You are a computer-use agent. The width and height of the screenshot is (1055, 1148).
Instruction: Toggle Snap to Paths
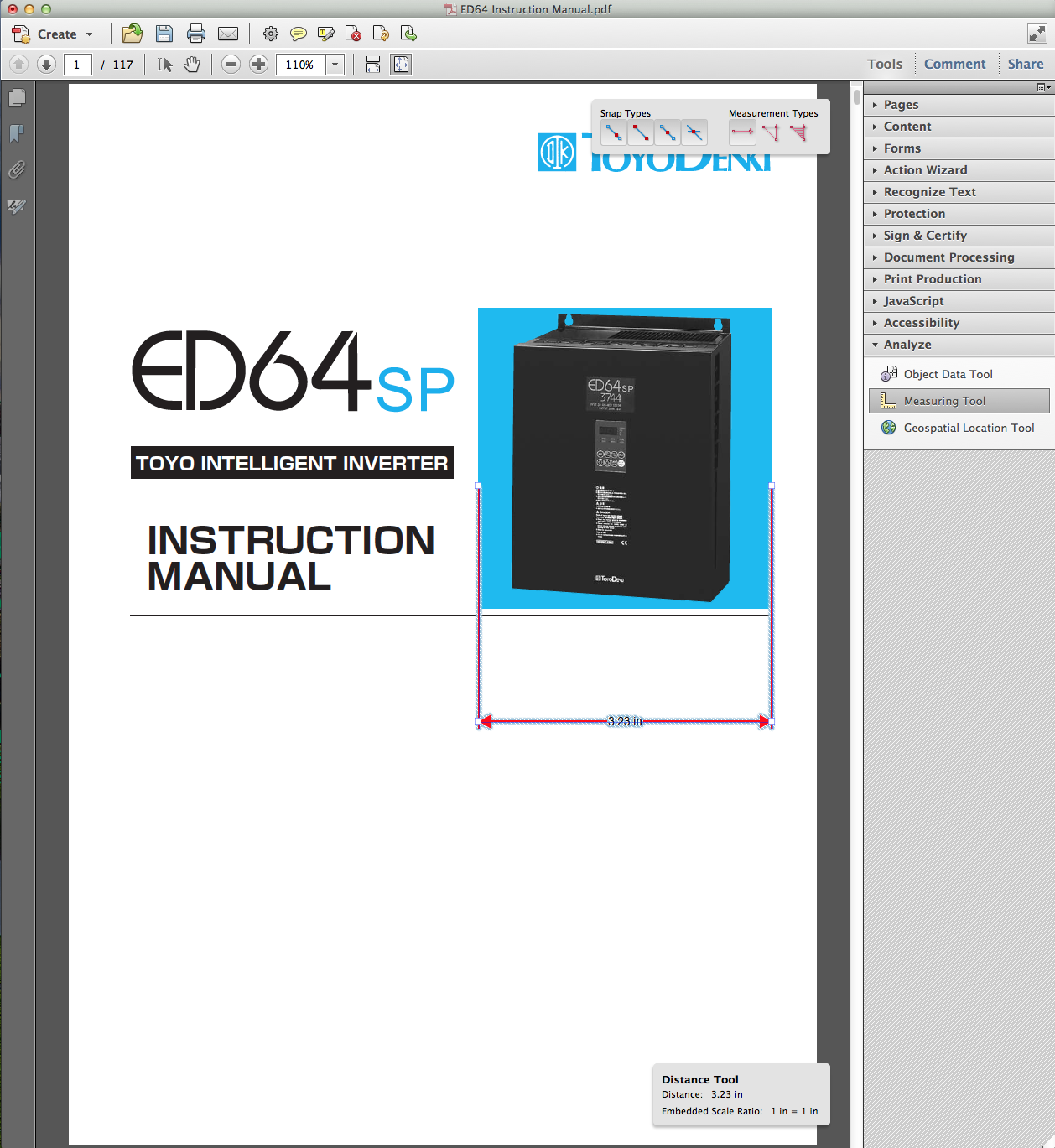(x=614, y=132)
